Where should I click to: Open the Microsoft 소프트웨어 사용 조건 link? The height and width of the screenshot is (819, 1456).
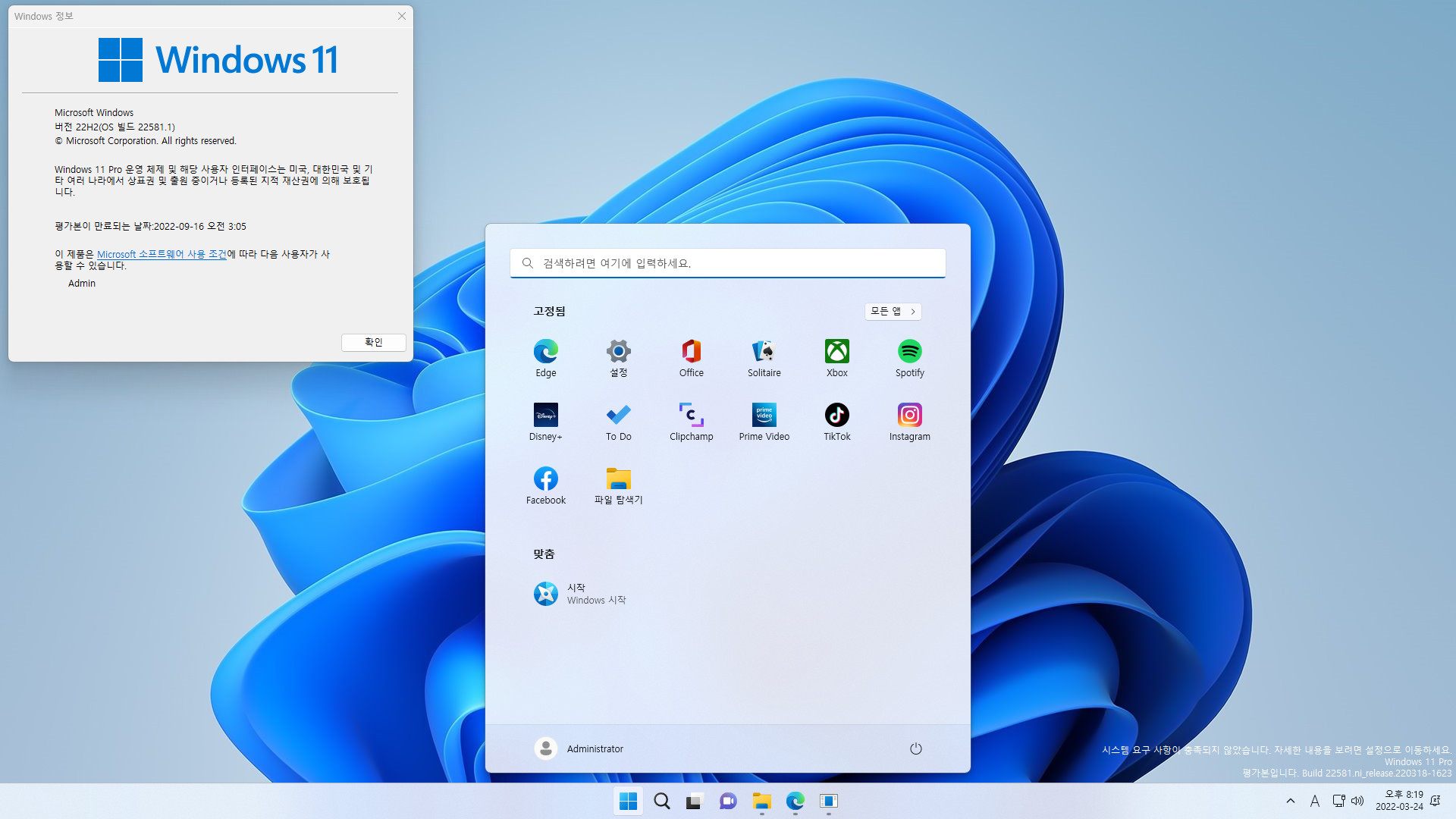pos(162,254)
